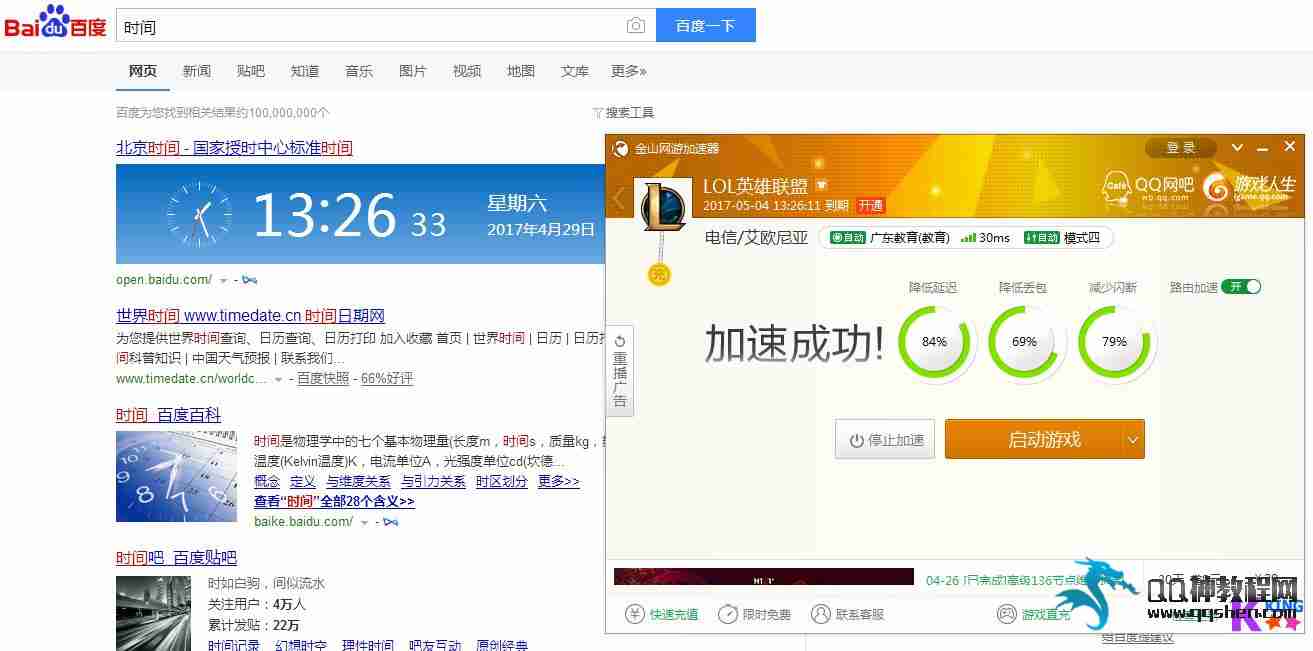The image size is (1313, 651).
Task: Open image search via camera icon
Action: [x=635, y=26]
